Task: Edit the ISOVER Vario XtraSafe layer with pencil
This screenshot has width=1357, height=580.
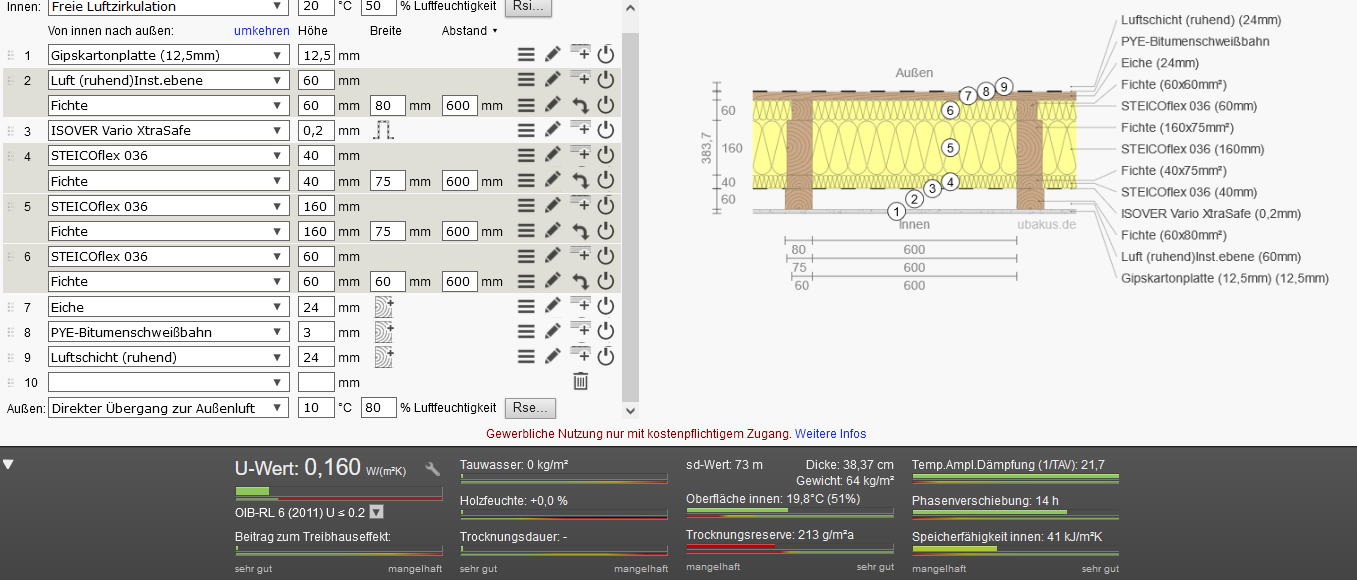Action: click(553, 130)
